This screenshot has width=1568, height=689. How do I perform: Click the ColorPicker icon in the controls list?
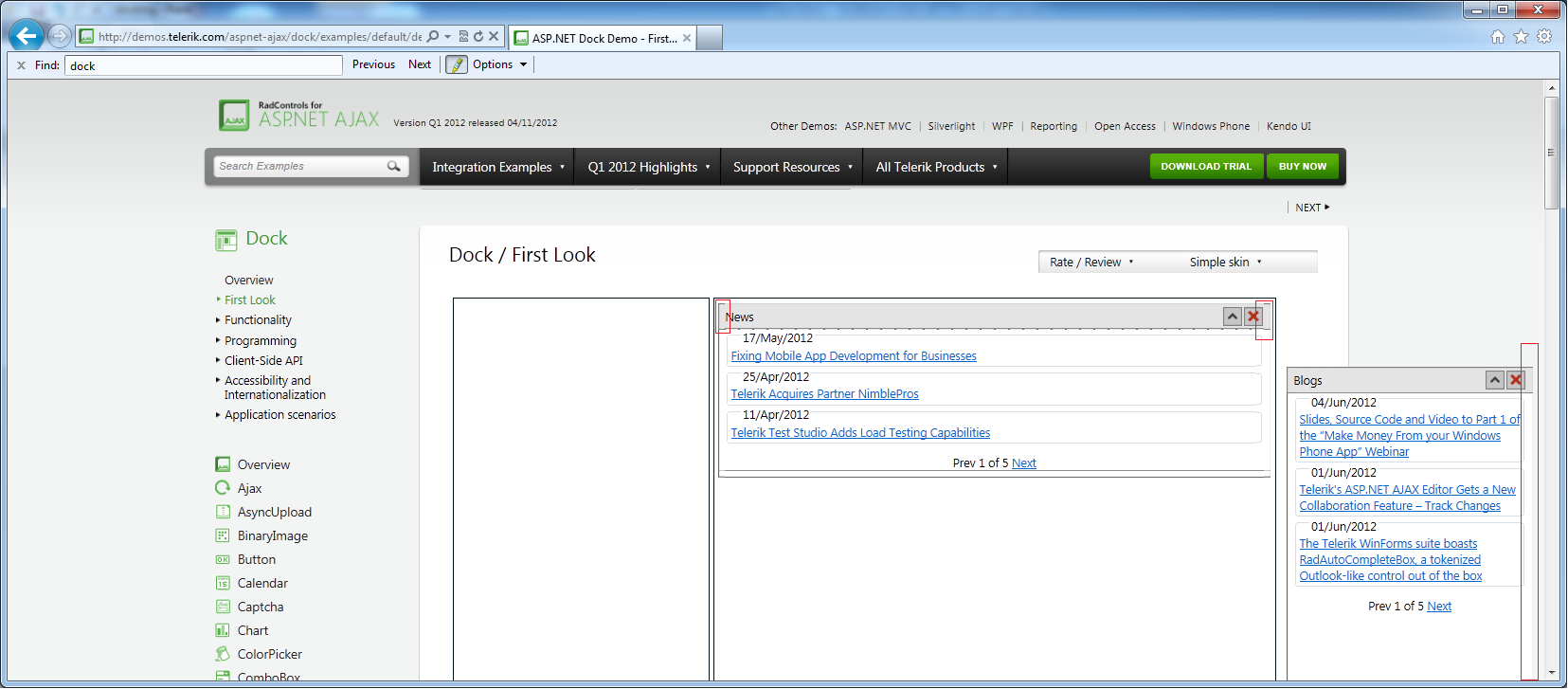(x=223, y=654)
